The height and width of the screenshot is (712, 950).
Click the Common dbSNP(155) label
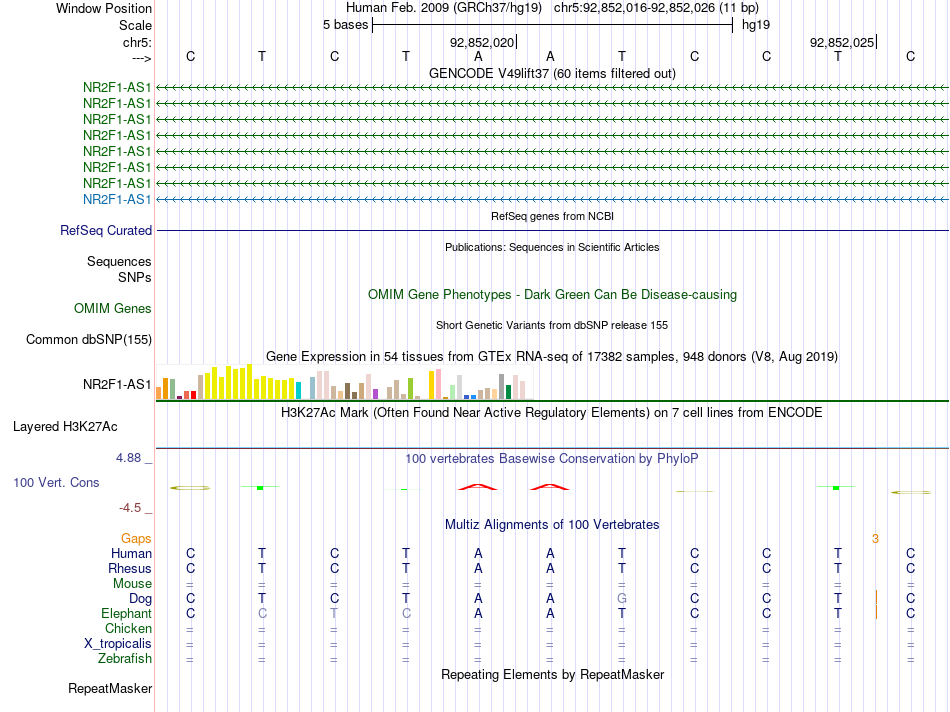[x=88, y=339]
